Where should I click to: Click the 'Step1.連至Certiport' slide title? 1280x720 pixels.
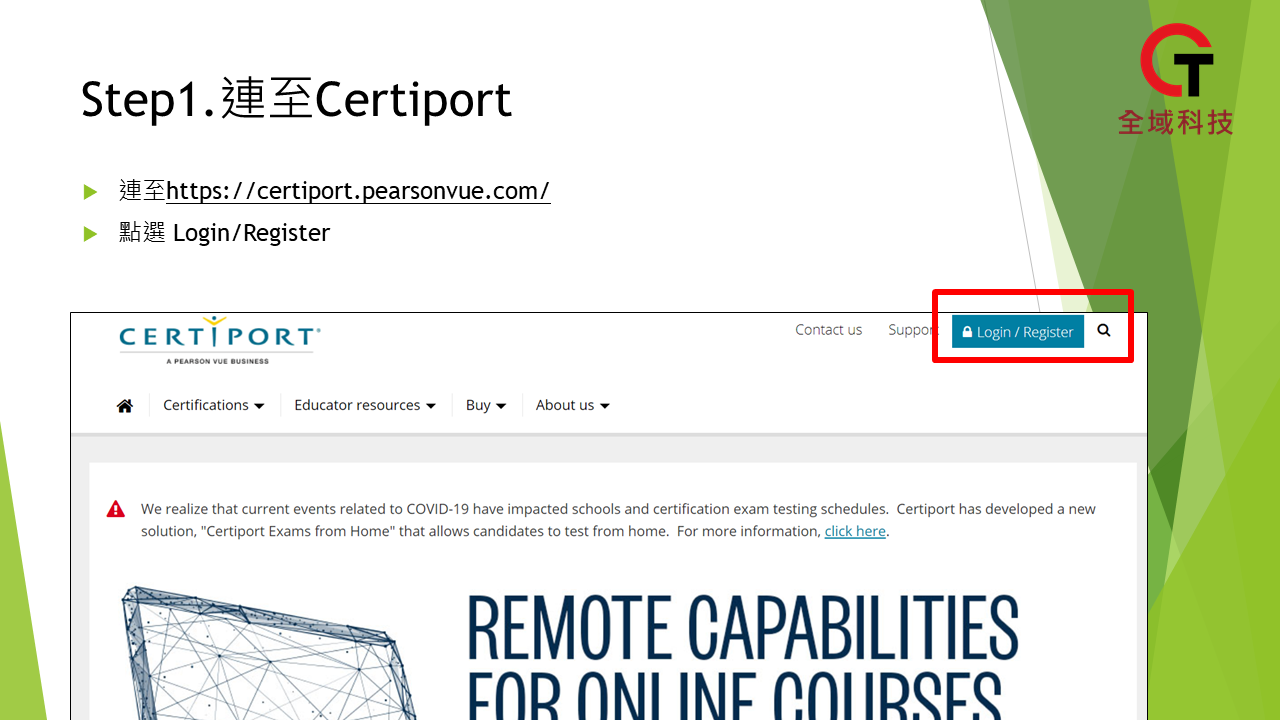[x=297, y=99]
